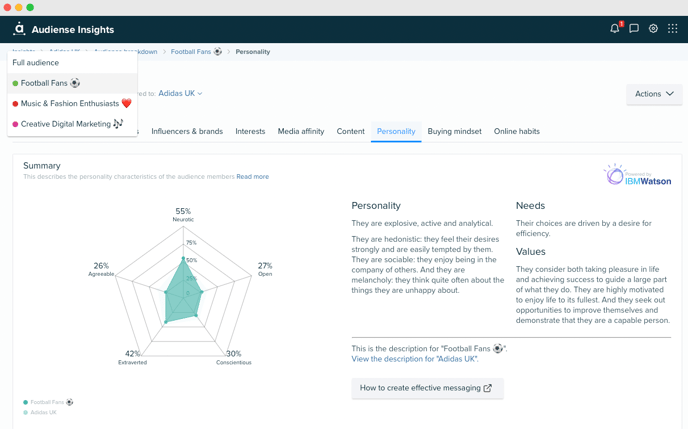The width and height of the screenshot is (688, 429).
Task: Click the red dot beside Music & Fashion
Action: [15, 104]
